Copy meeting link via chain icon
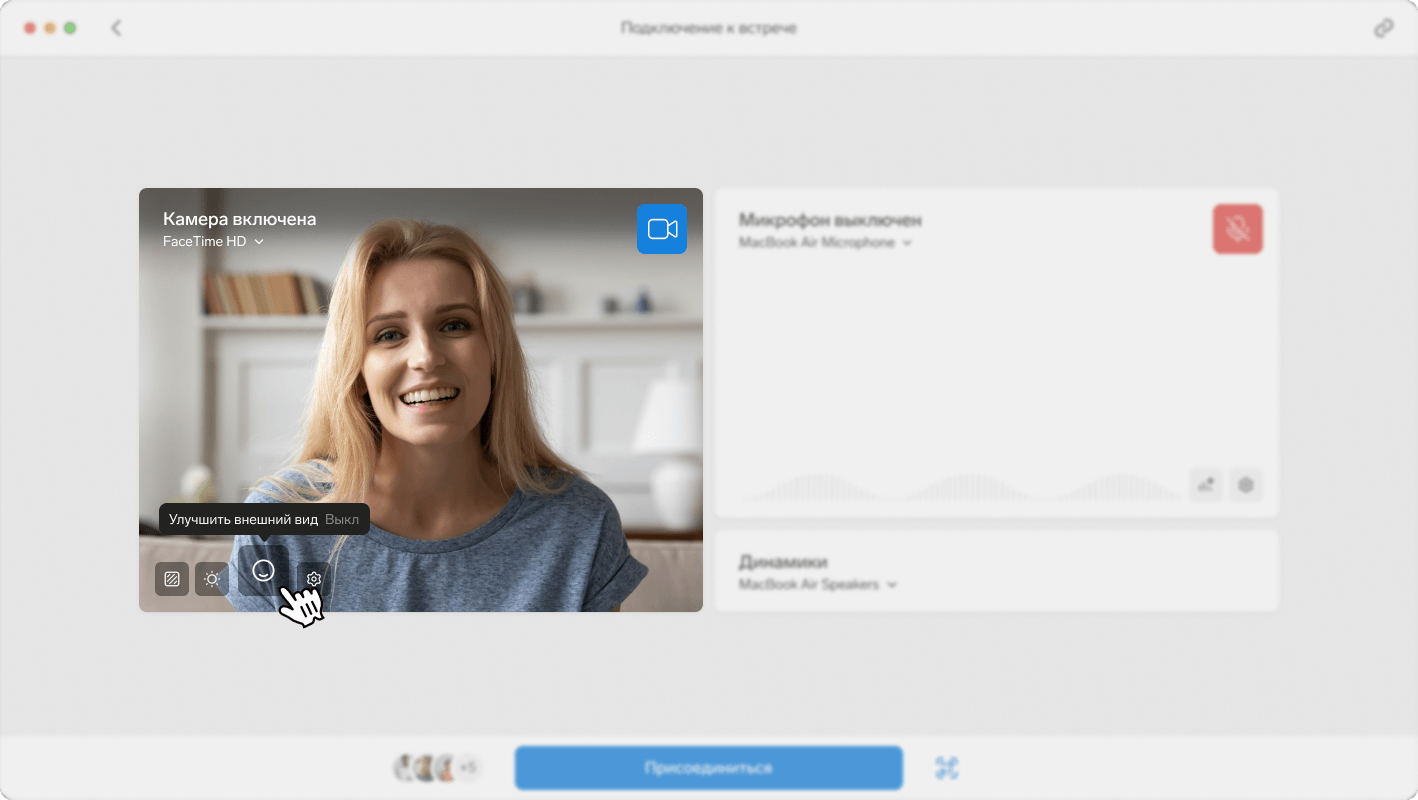Image resolution: width=1418 pixels, height=800 pixels. (1383, 28)
